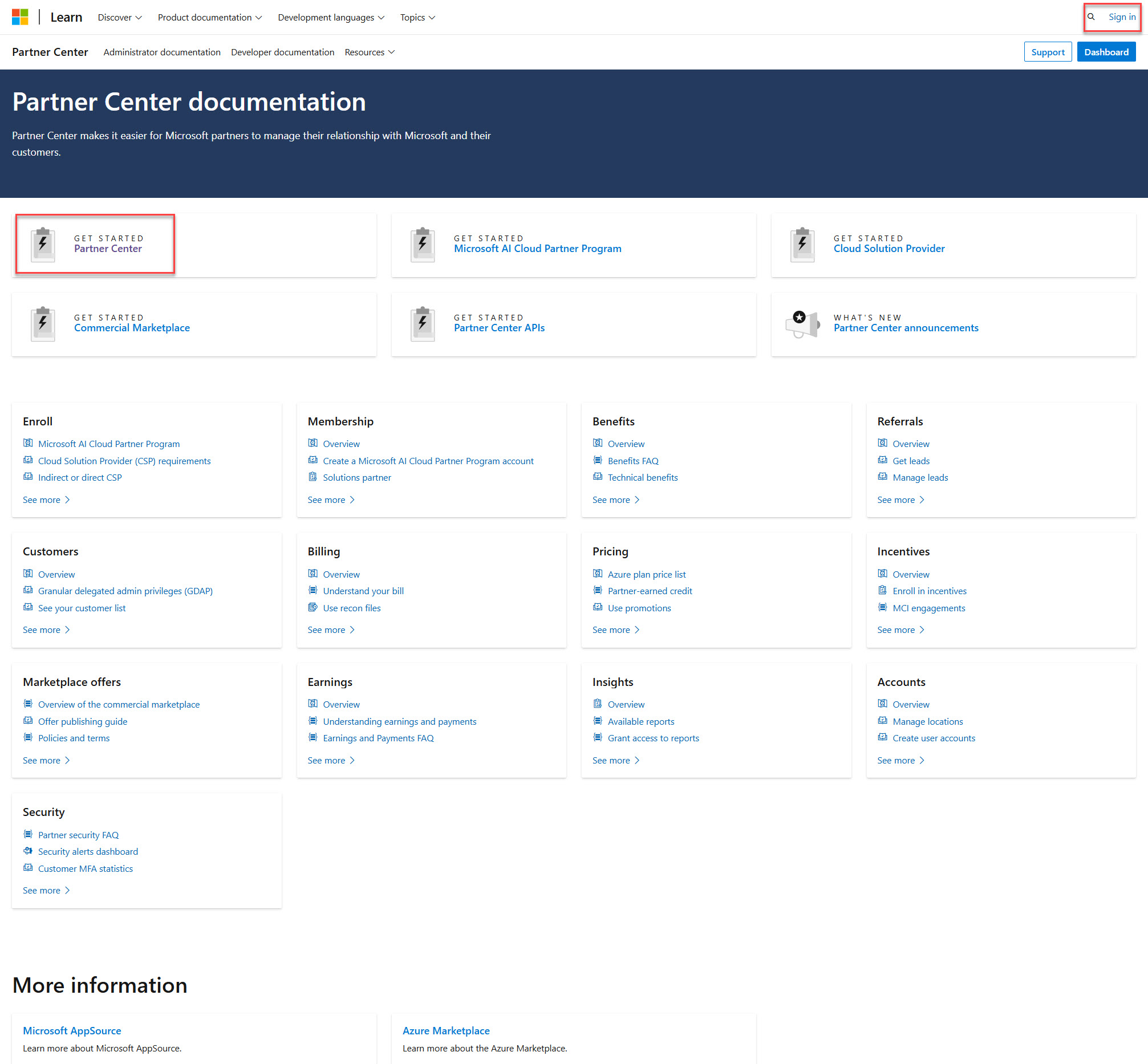Click See more under Membership
Image resolution: width=1148 pixels, height=1064 pixels.
click(331, 499)
